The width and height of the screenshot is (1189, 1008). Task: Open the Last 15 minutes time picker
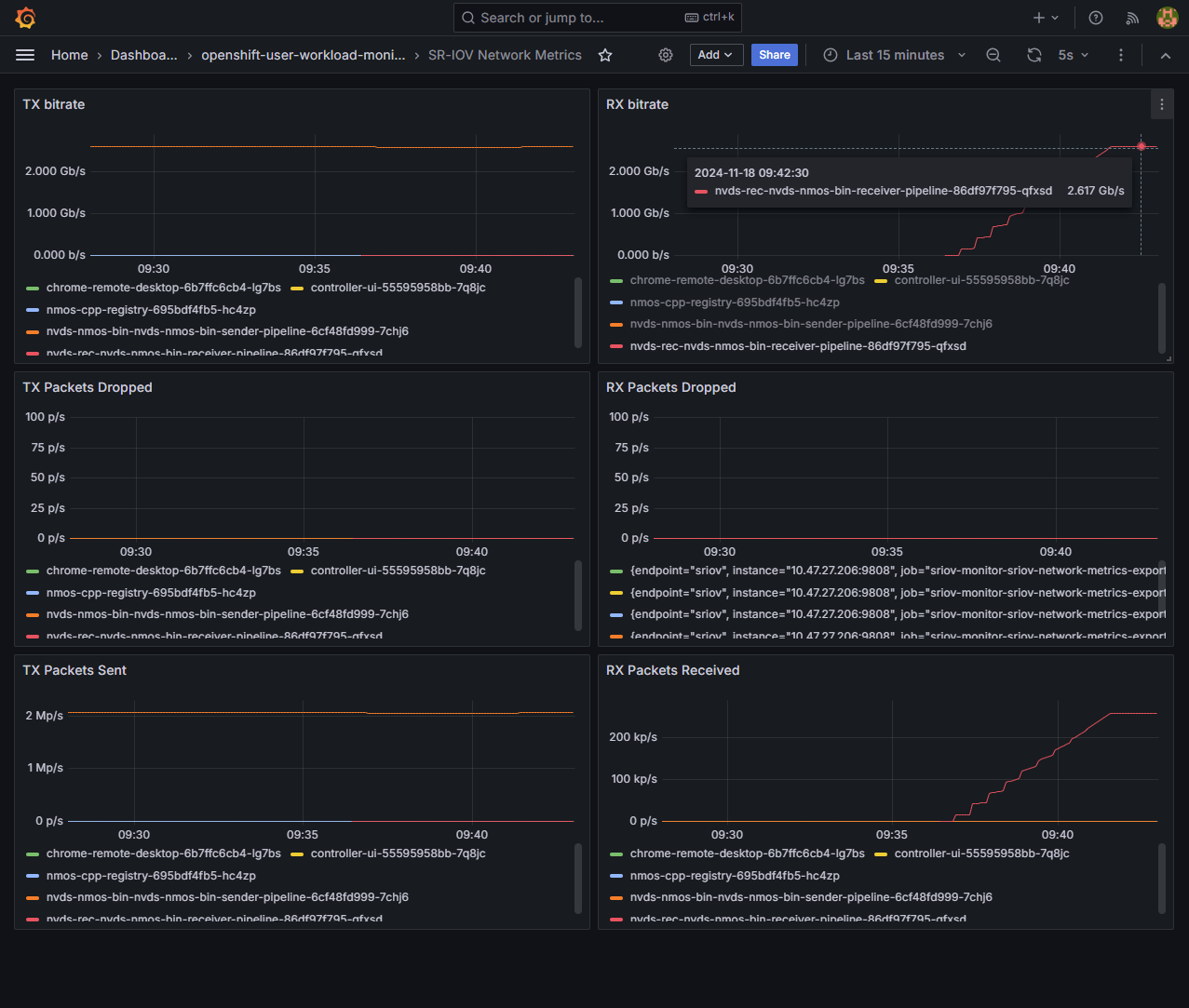[894, 55]
